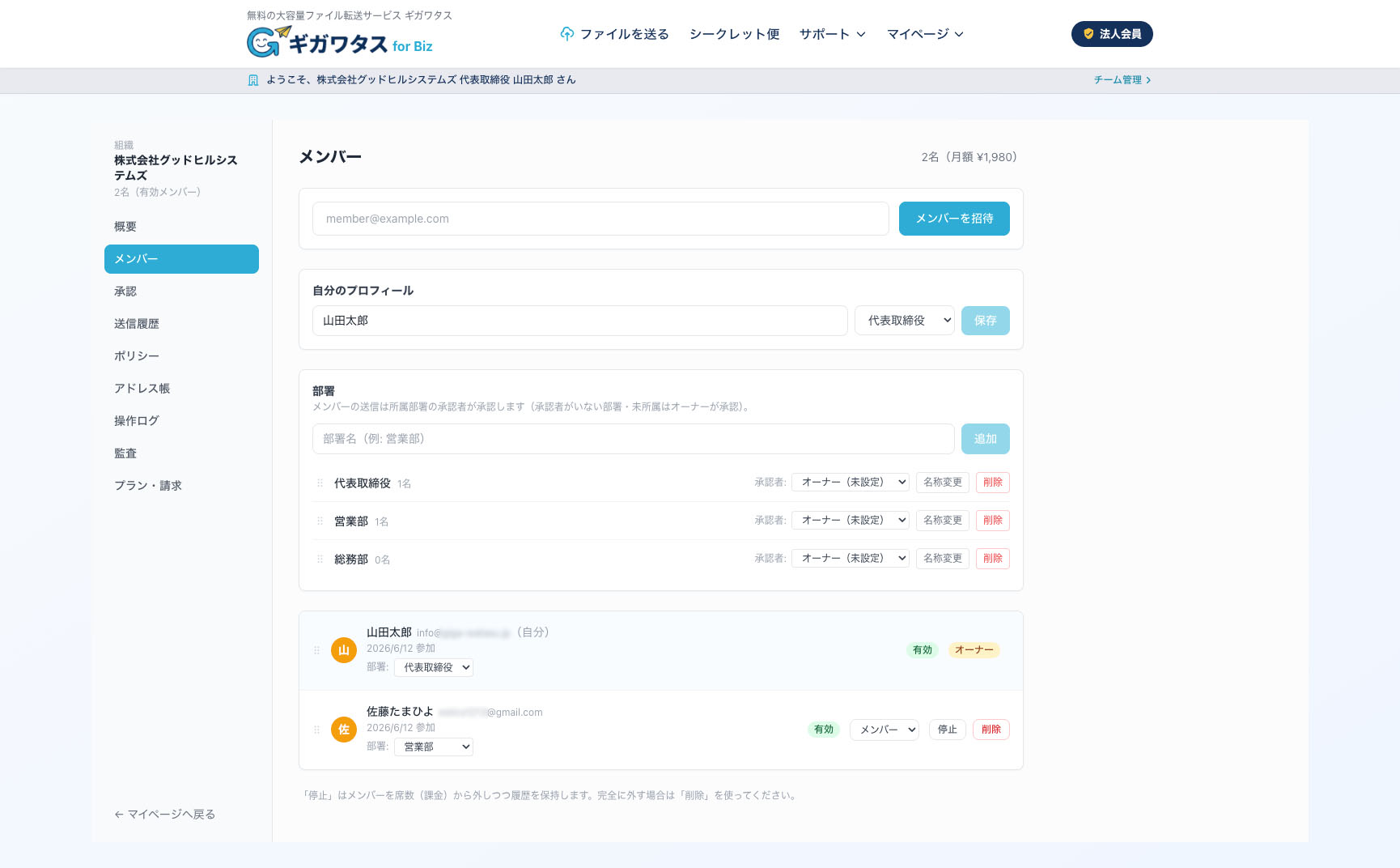
Task: Select メンバー in the sidebar
Action: tap(181, 259)
